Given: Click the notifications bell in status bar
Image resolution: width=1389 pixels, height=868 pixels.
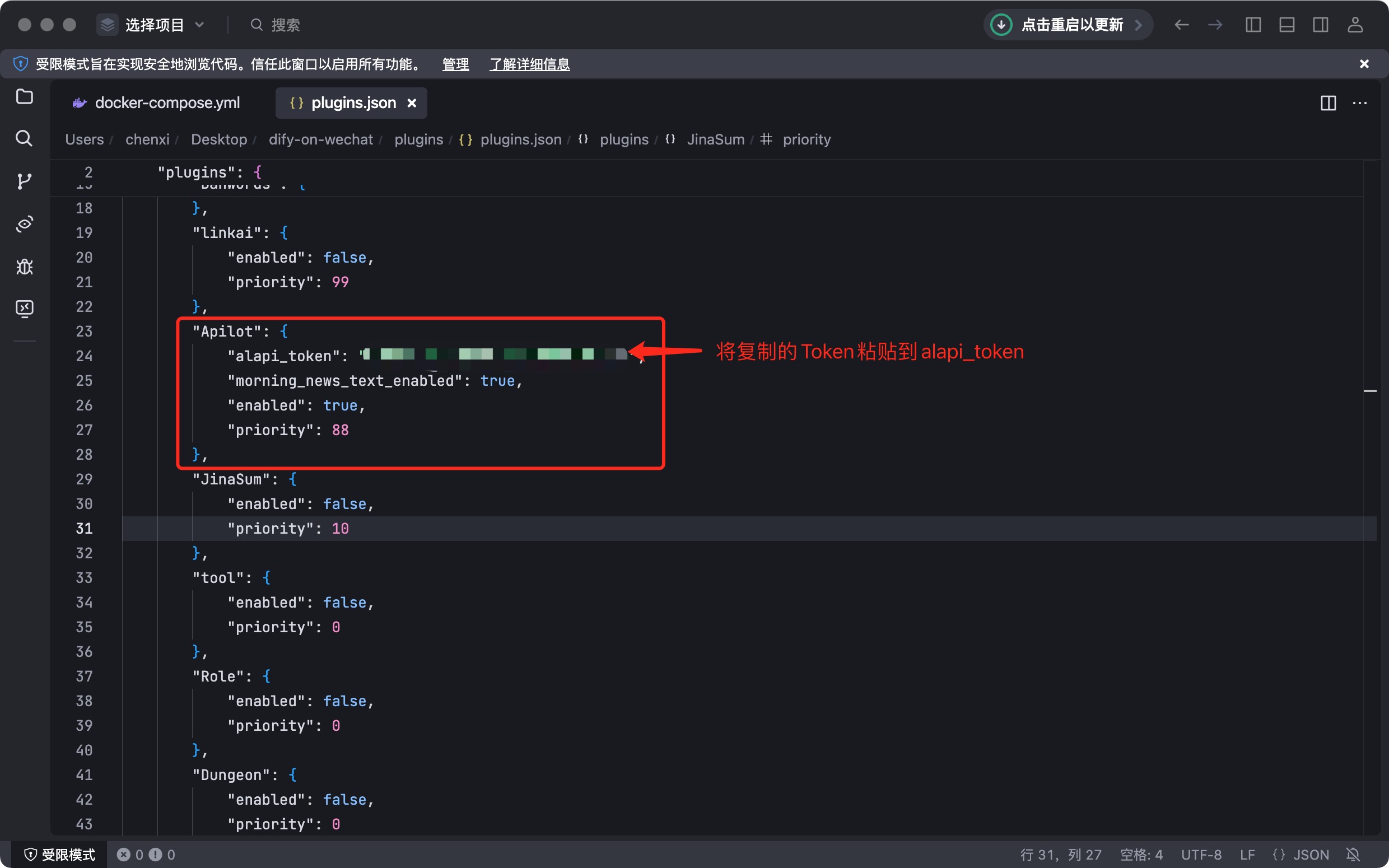Looking at the screenshot, I should 1353,854.
